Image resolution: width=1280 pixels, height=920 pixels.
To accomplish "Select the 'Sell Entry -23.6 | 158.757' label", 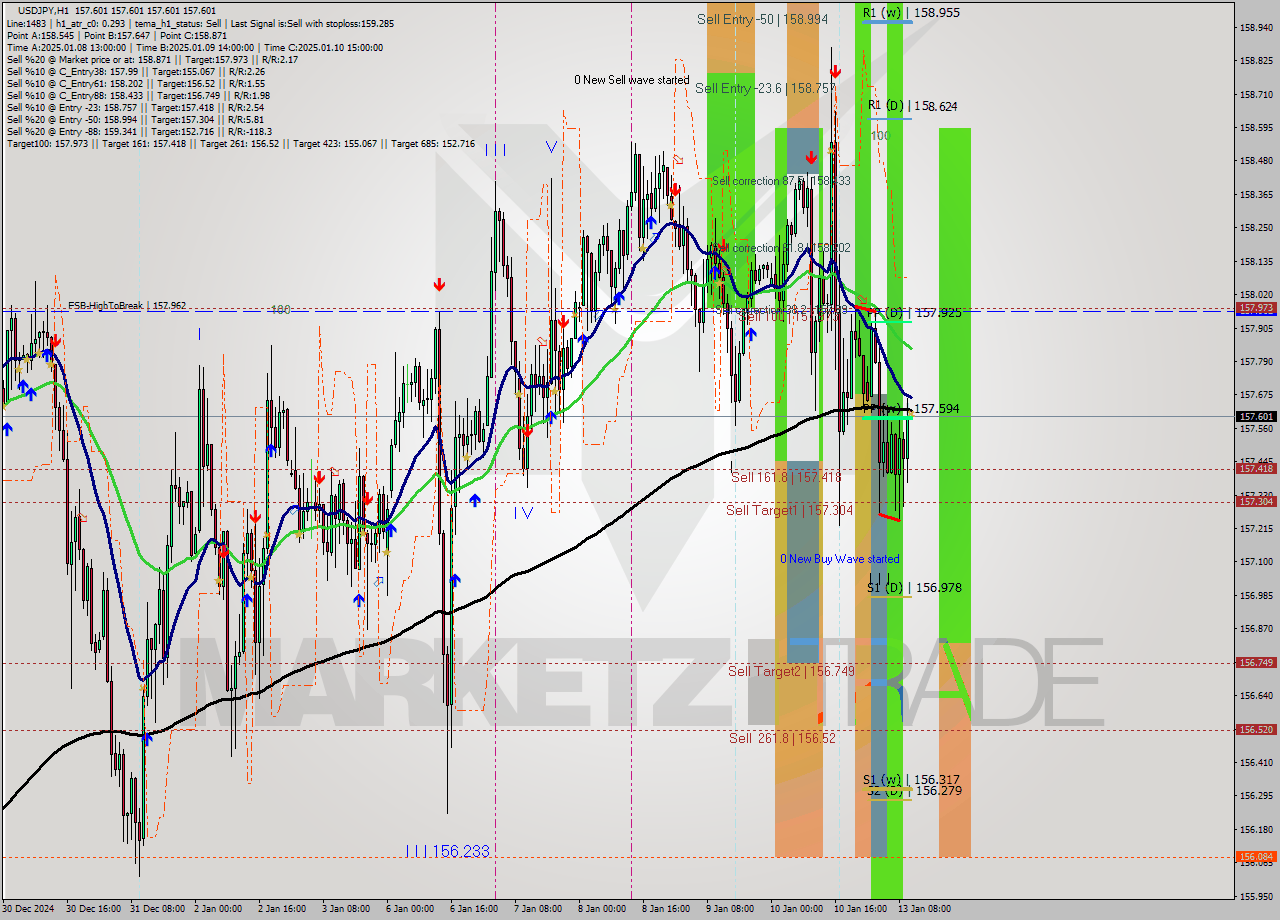I will click(x=766, y=88).
